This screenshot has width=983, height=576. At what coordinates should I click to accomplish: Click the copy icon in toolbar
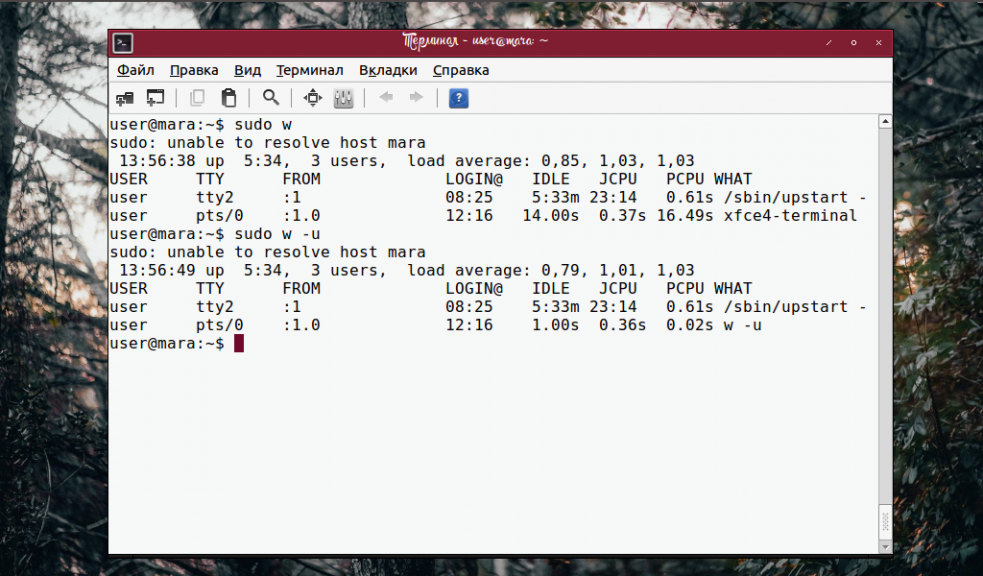[197, 98]
